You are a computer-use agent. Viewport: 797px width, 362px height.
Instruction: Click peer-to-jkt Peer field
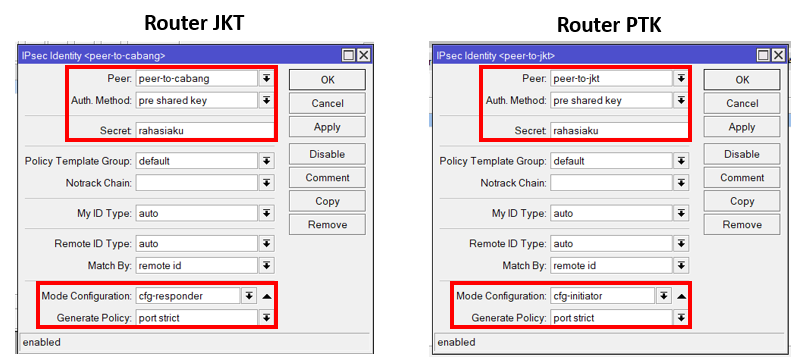click(x=611, y=78)
